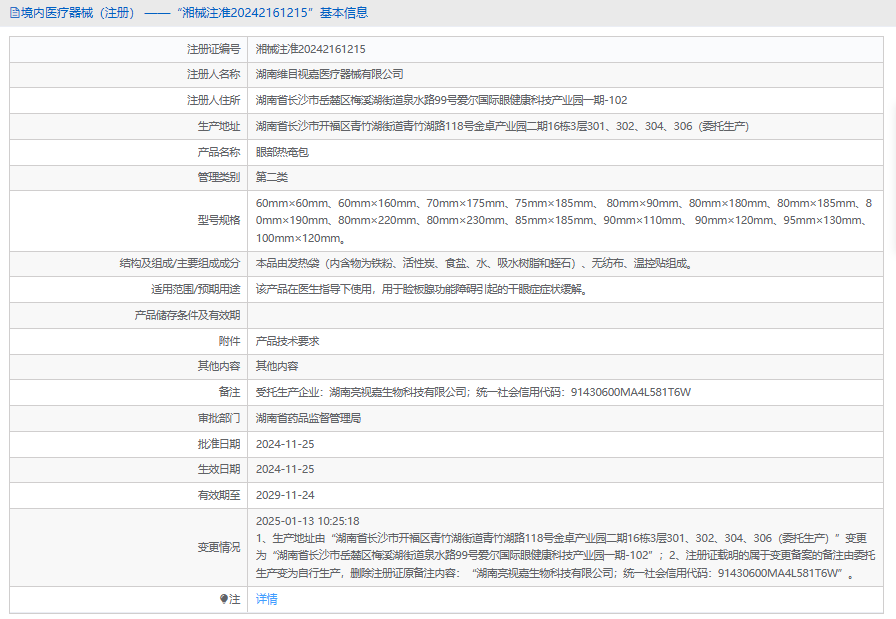Click the 产品储存条件及有效期 label
The height and width of the screenshot is (619, 896).
coord(187,315)
